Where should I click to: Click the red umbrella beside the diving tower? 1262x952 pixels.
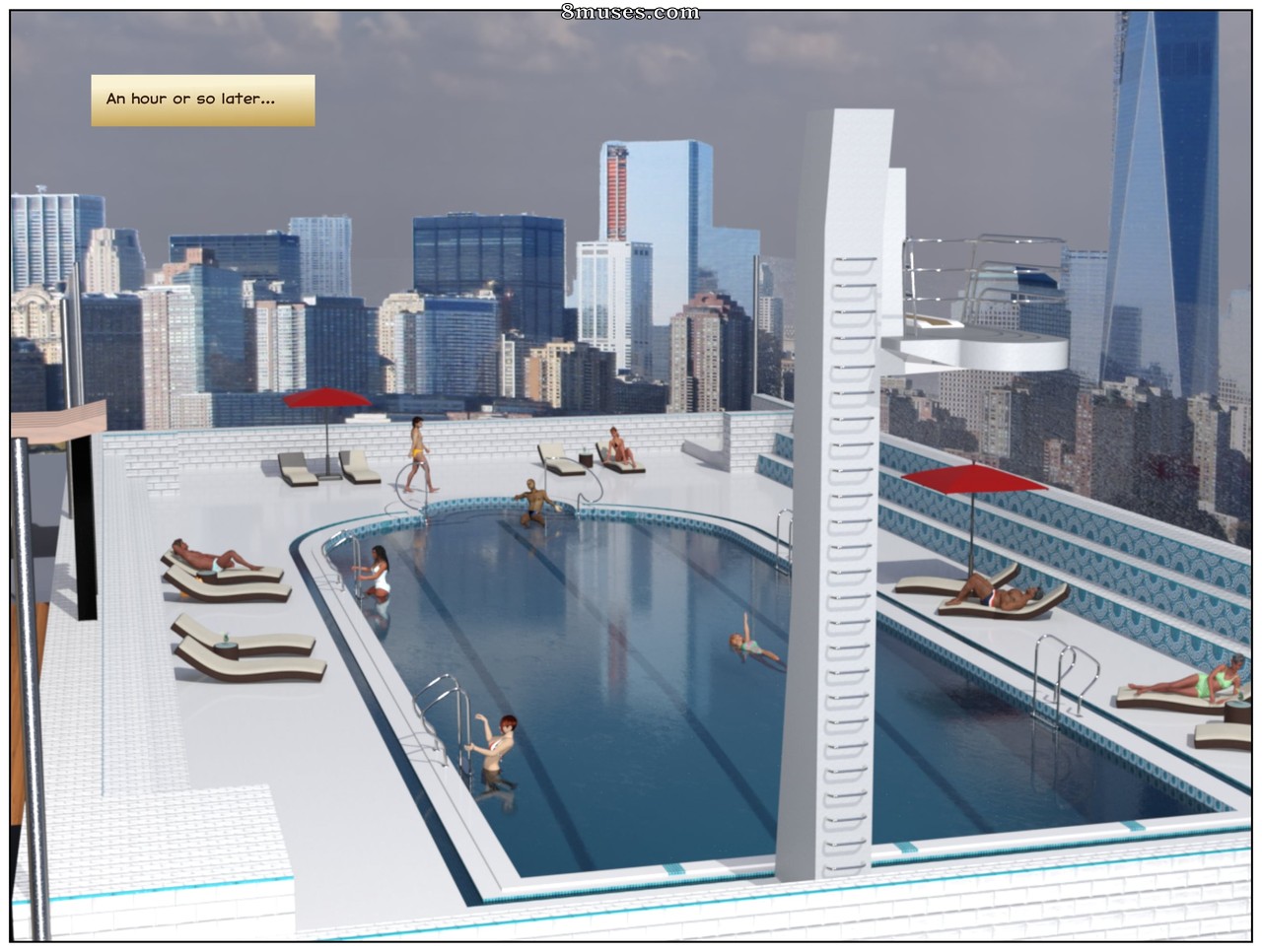coord(973,479)
